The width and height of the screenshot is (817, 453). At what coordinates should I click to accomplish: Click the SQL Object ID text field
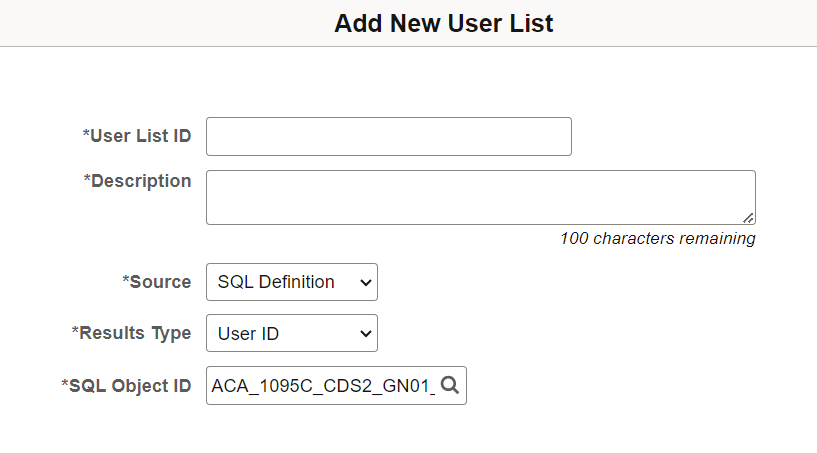[x=322, y=386]
